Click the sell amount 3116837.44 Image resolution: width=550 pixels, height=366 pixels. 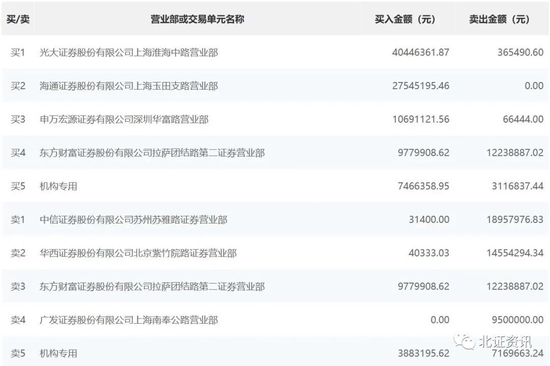click(x=518, y=186)
